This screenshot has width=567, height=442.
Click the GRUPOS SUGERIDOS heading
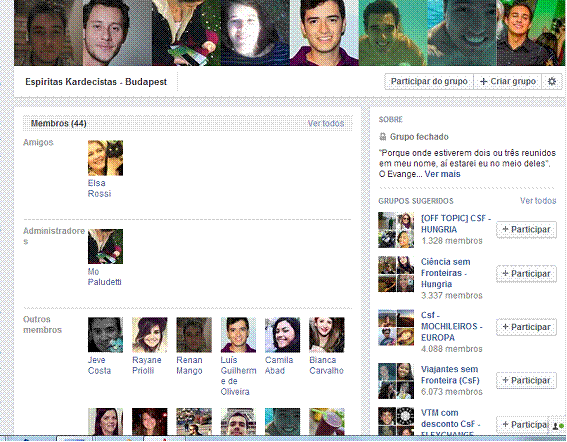[416, 201]
